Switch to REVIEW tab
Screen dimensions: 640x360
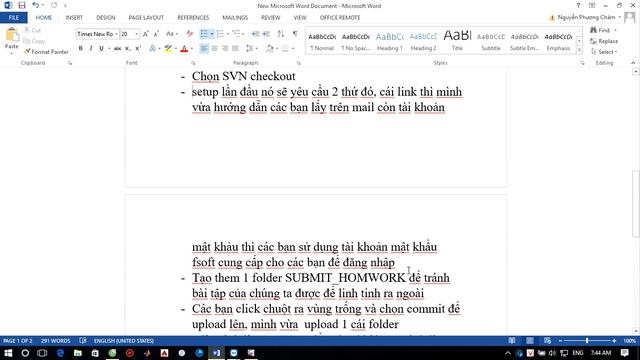(271, 18)
